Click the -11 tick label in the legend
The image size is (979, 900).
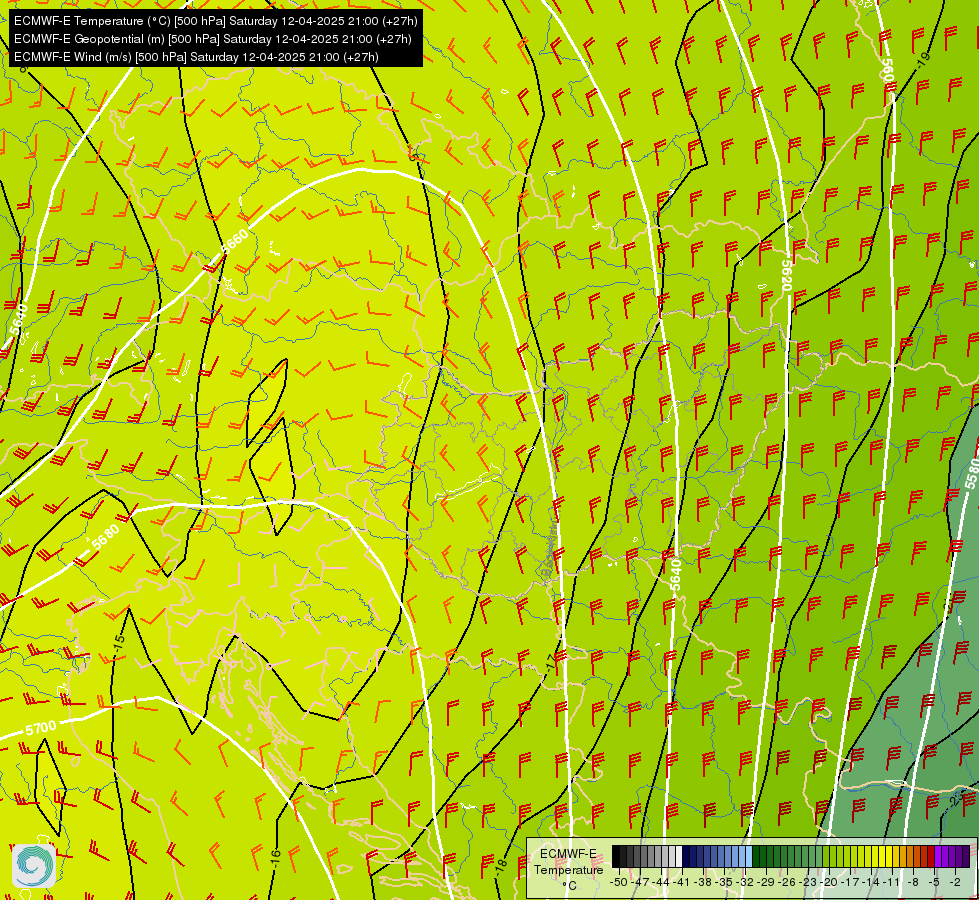[892, 882]
